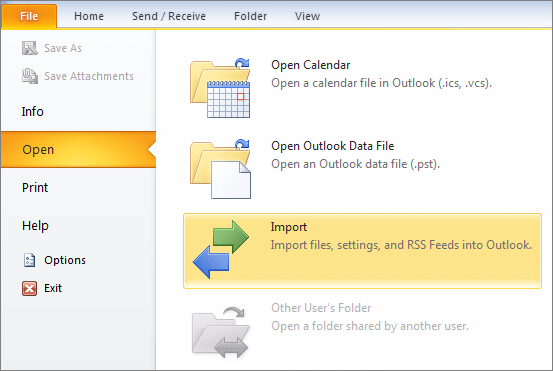Click the Import title text
The height and width of the screenshot is (371, 553).
(x=289, y=227)
